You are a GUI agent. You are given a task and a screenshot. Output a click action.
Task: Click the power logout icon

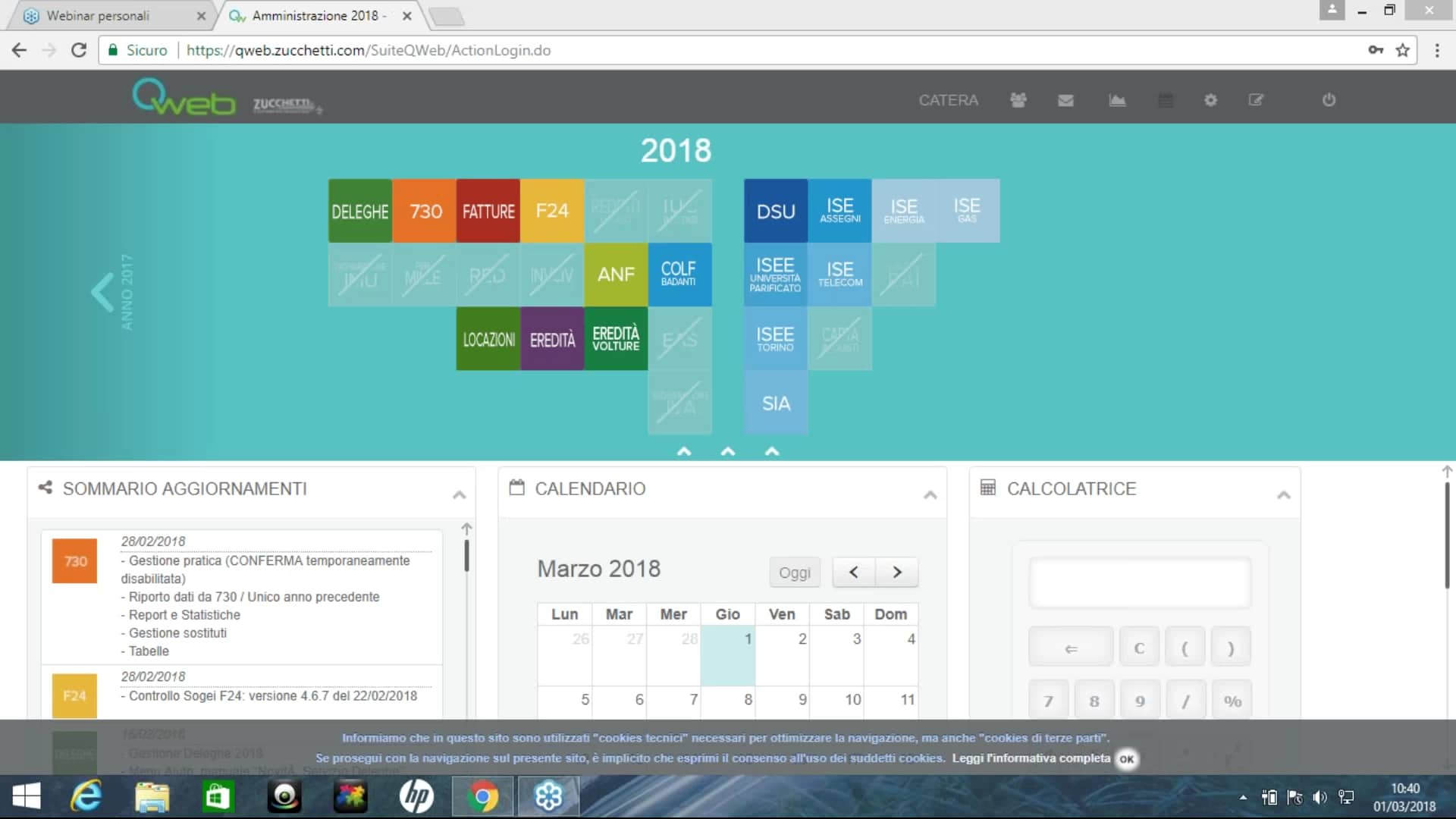(x=1328, y=99)
